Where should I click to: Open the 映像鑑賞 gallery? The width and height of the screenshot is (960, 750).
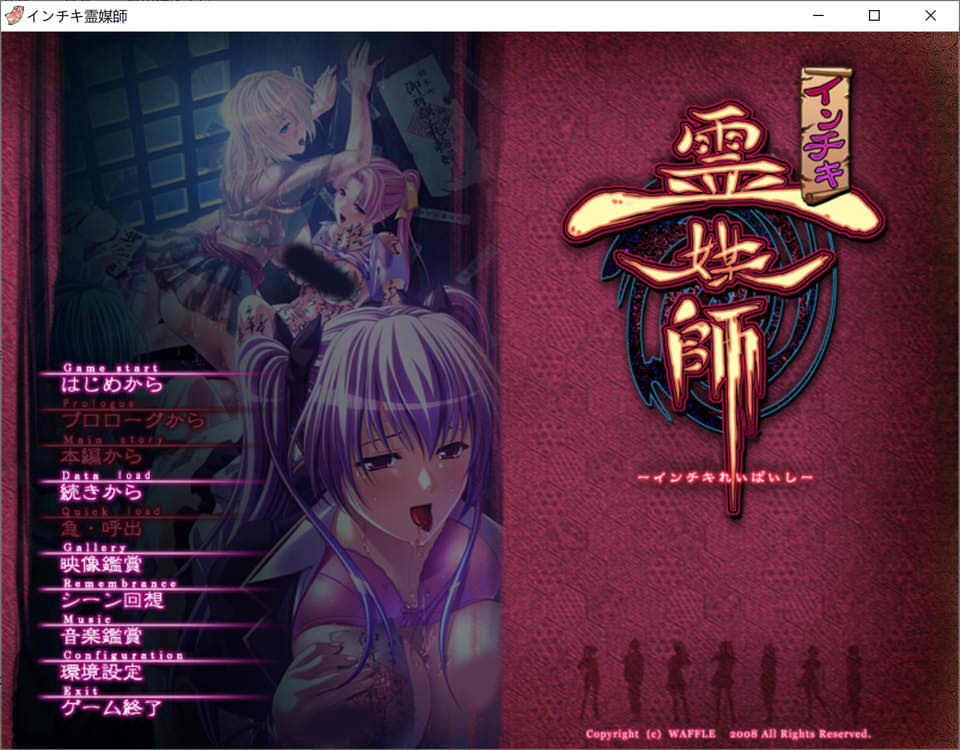[x=102, y=564]
